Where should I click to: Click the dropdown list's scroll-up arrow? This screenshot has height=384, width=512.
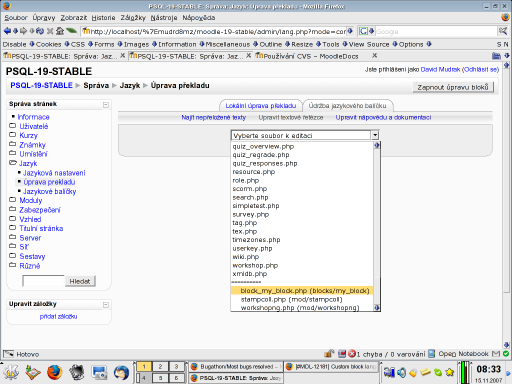coord(377,145)
